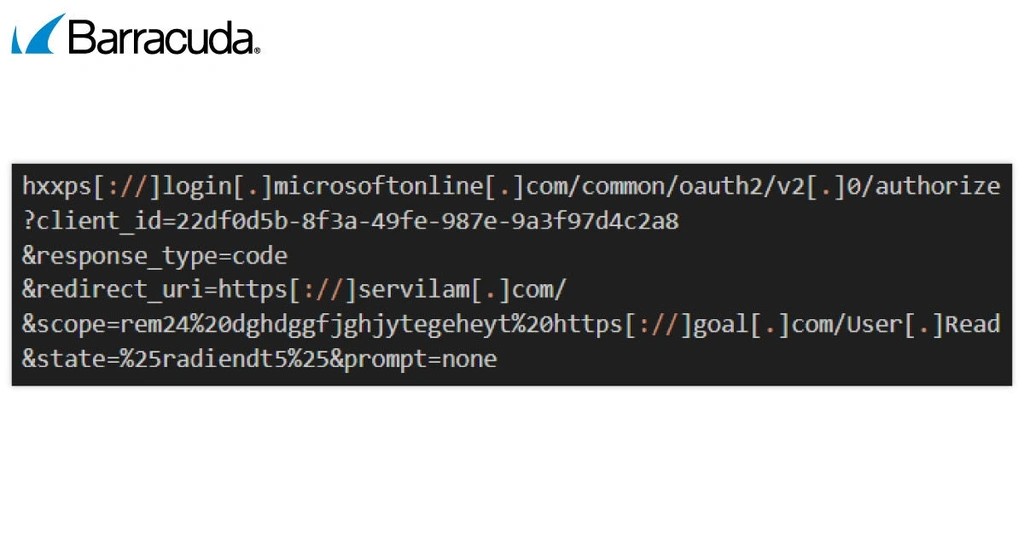This screenshot has height=536, width=1024.
Task: Click the Barracuda wordmark text
Action: point(164,38)
